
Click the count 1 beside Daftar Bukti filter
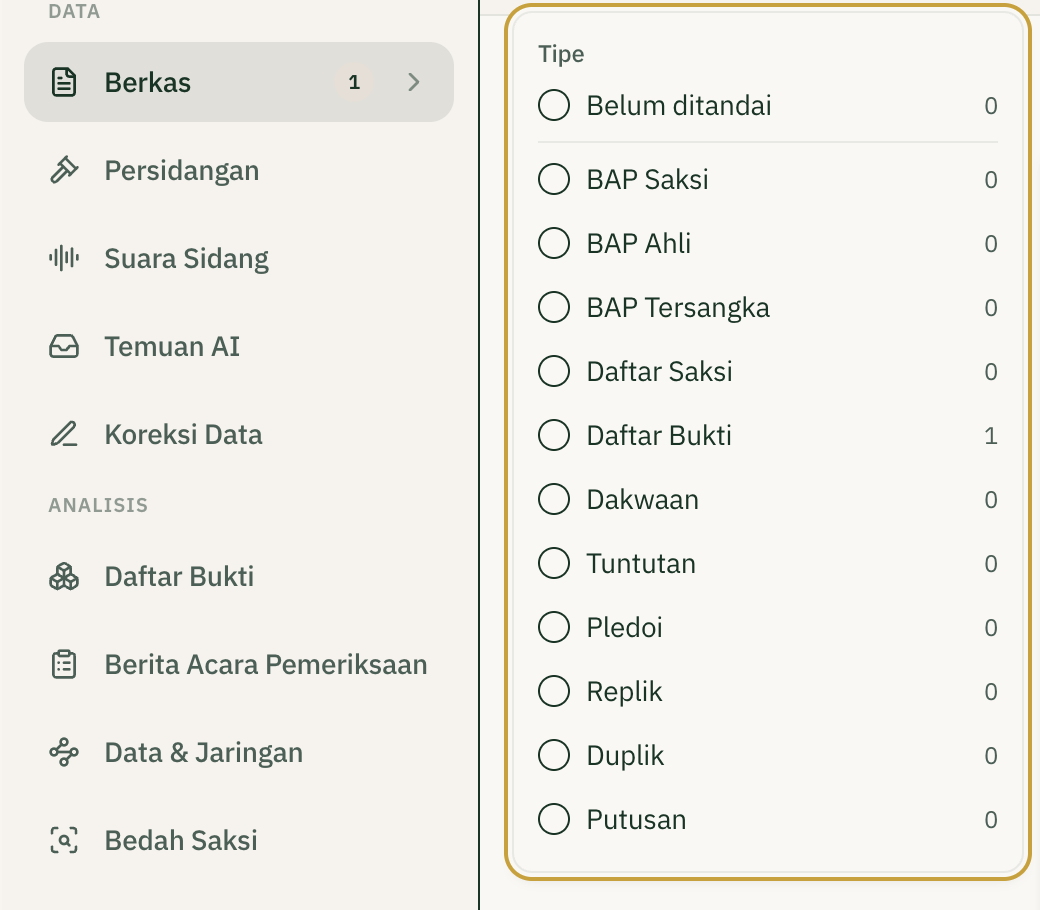[990, 436]
